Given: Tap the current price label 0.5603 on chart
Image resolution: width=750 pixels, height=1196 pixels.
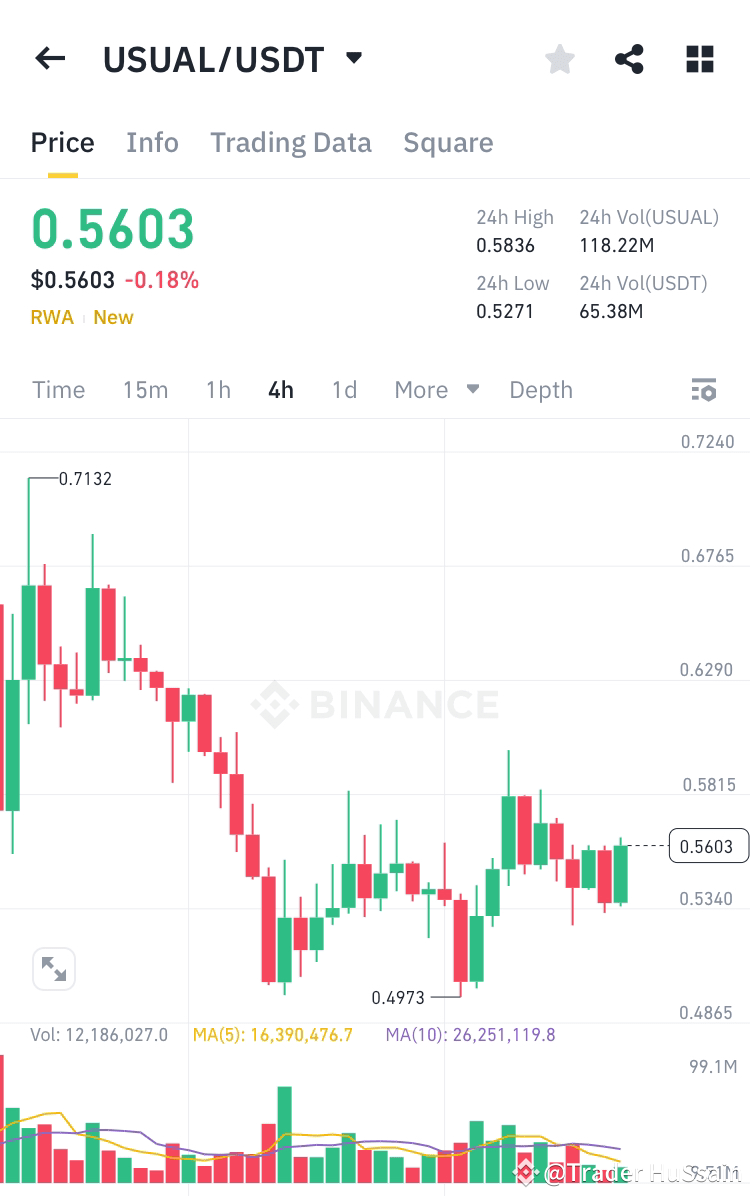Looking at the screenshot, I should point(708,845).
